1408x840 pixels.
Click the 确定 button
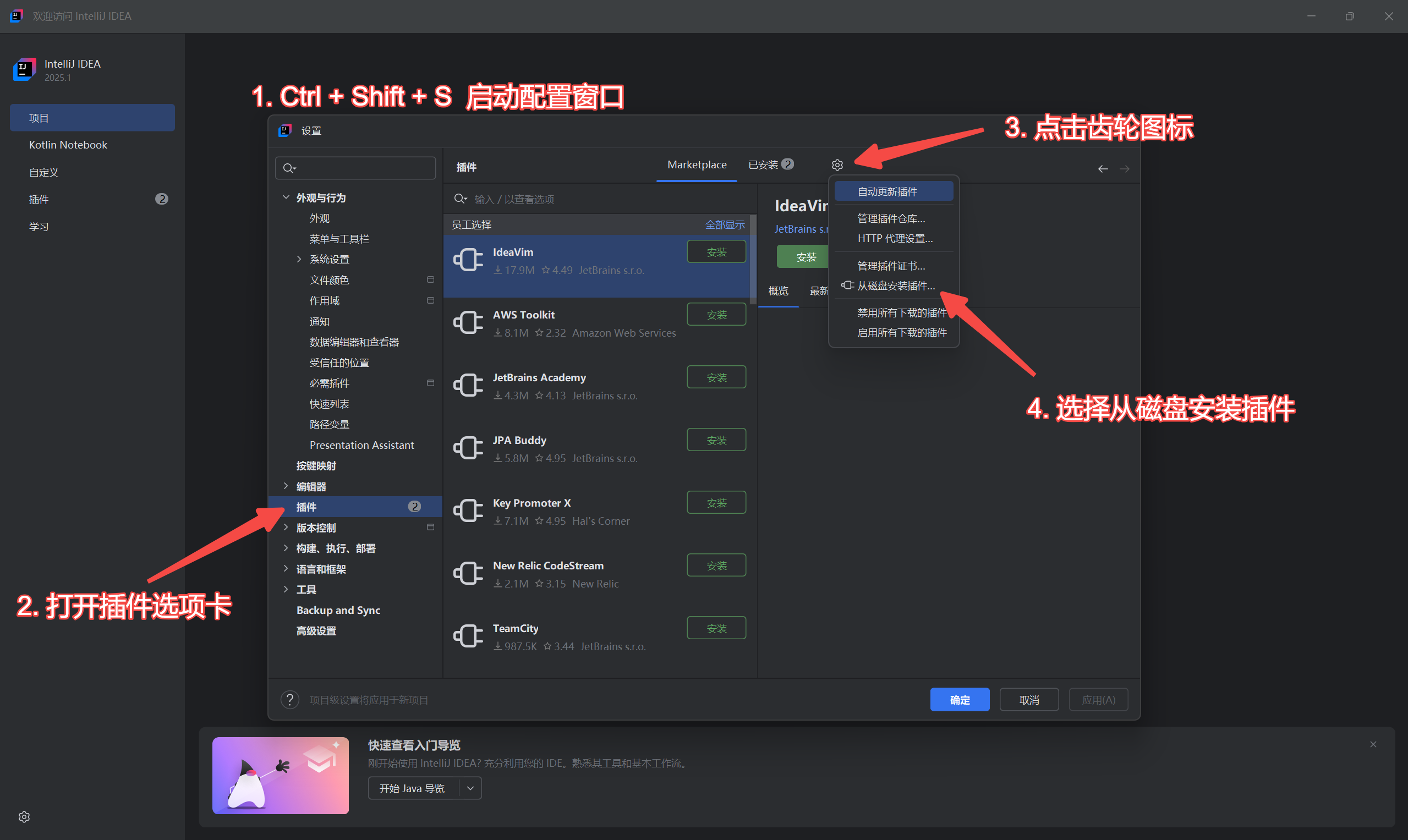(x=959, y=700)
